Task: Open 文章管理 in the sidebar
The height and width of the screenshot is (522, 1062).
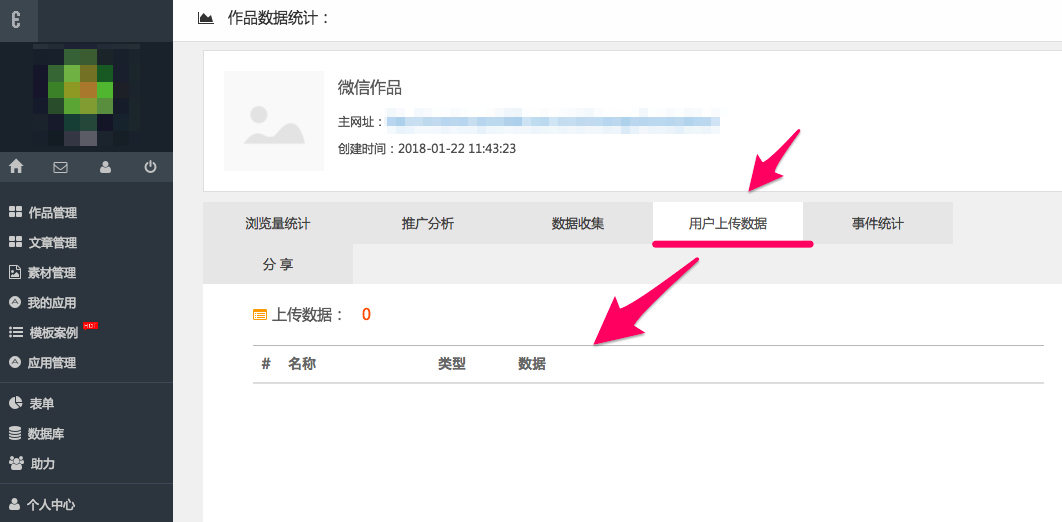Action: click(x=52, y=243)
